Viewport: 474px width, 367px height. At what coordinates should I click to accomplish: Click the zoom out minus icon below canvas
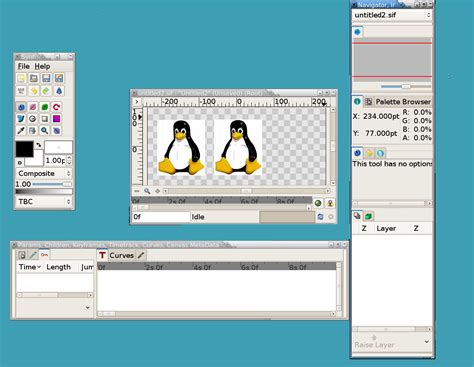coord(137,191)
